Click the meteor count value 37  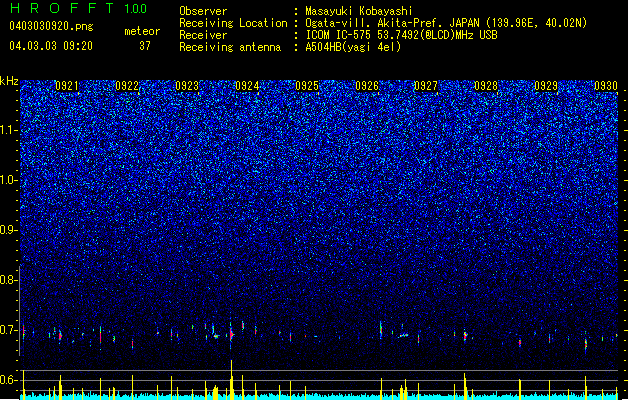pos(145,46)
